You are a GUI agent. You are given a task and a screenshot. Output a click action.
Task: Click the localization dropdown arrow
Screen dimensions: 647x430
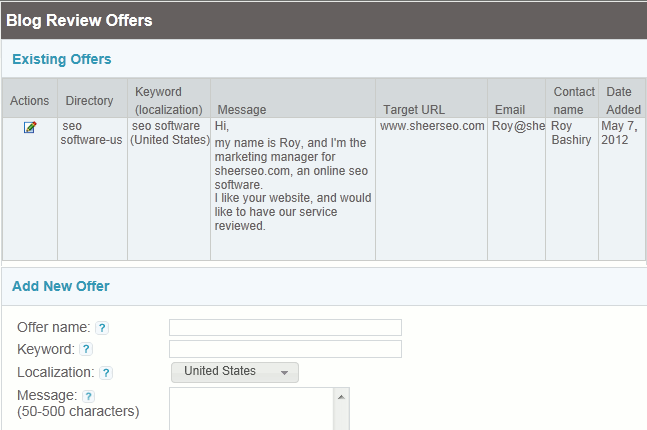click(284, 373)
